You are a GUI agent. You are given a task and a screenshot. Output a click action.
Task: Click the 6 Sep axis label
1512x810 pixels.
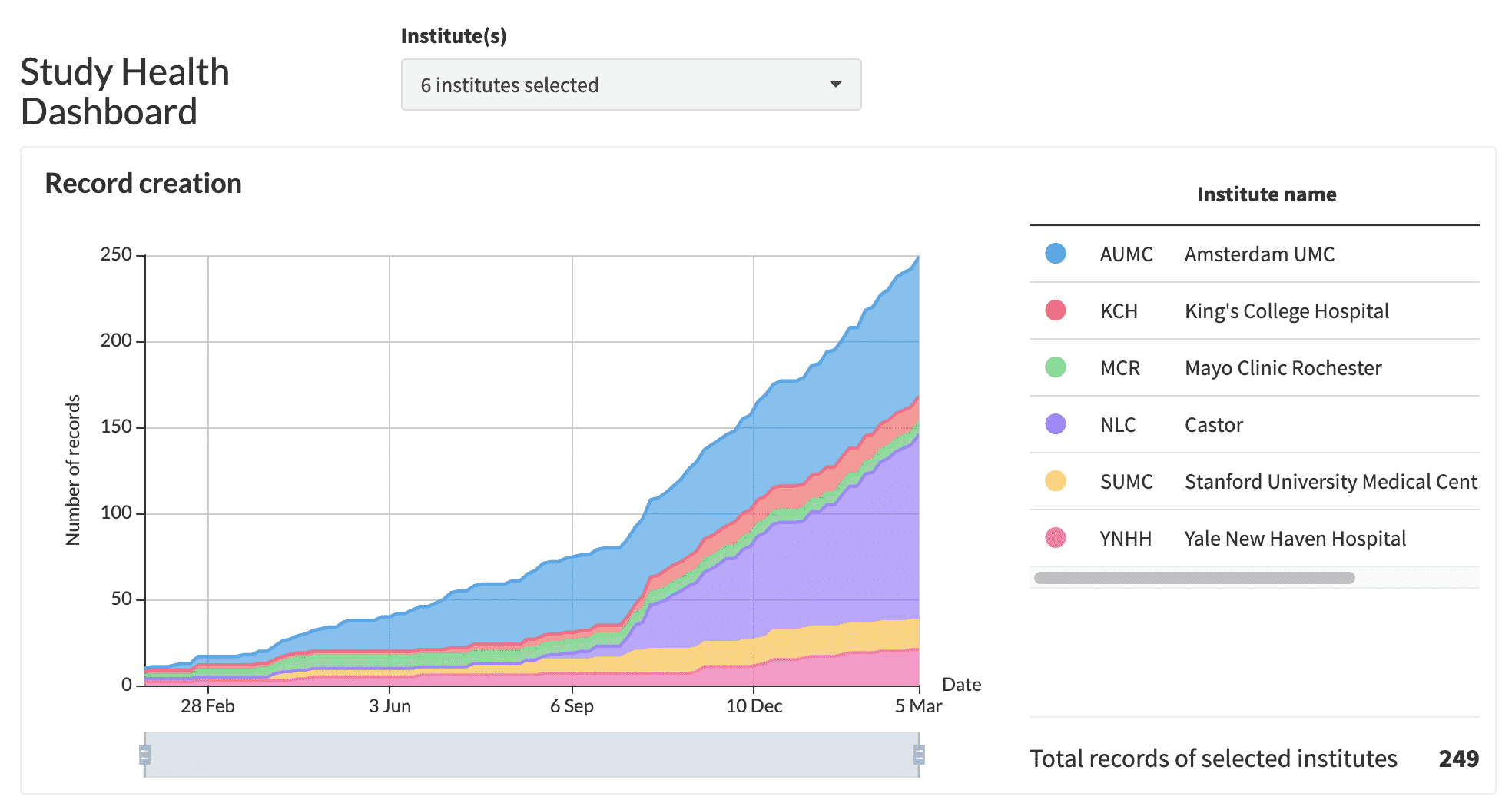tap(572, 706)
